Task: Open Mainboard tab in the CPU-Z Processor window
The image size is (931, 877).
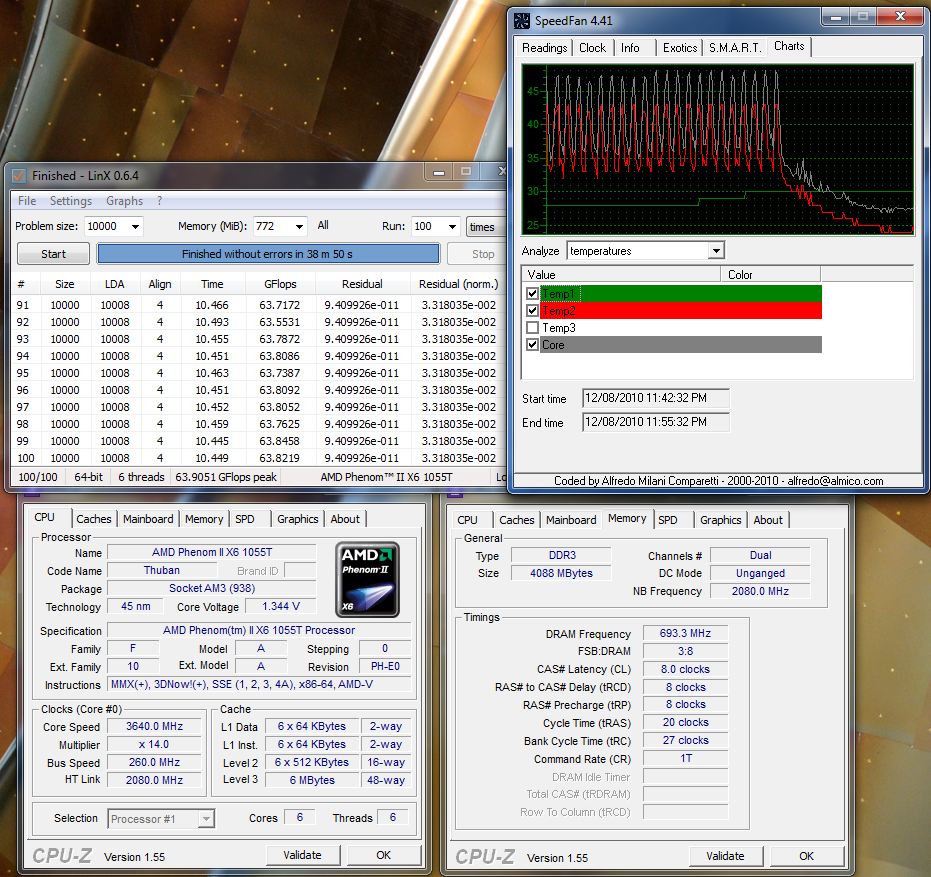Action: point(148,519)
